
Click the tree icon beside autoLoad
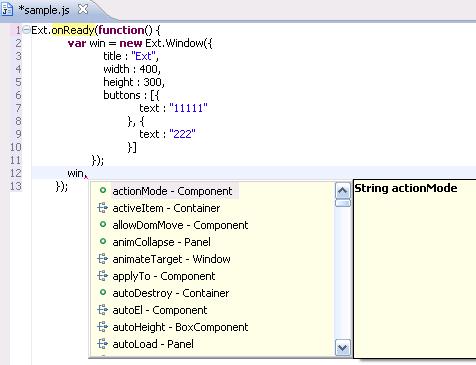[103, 344]
